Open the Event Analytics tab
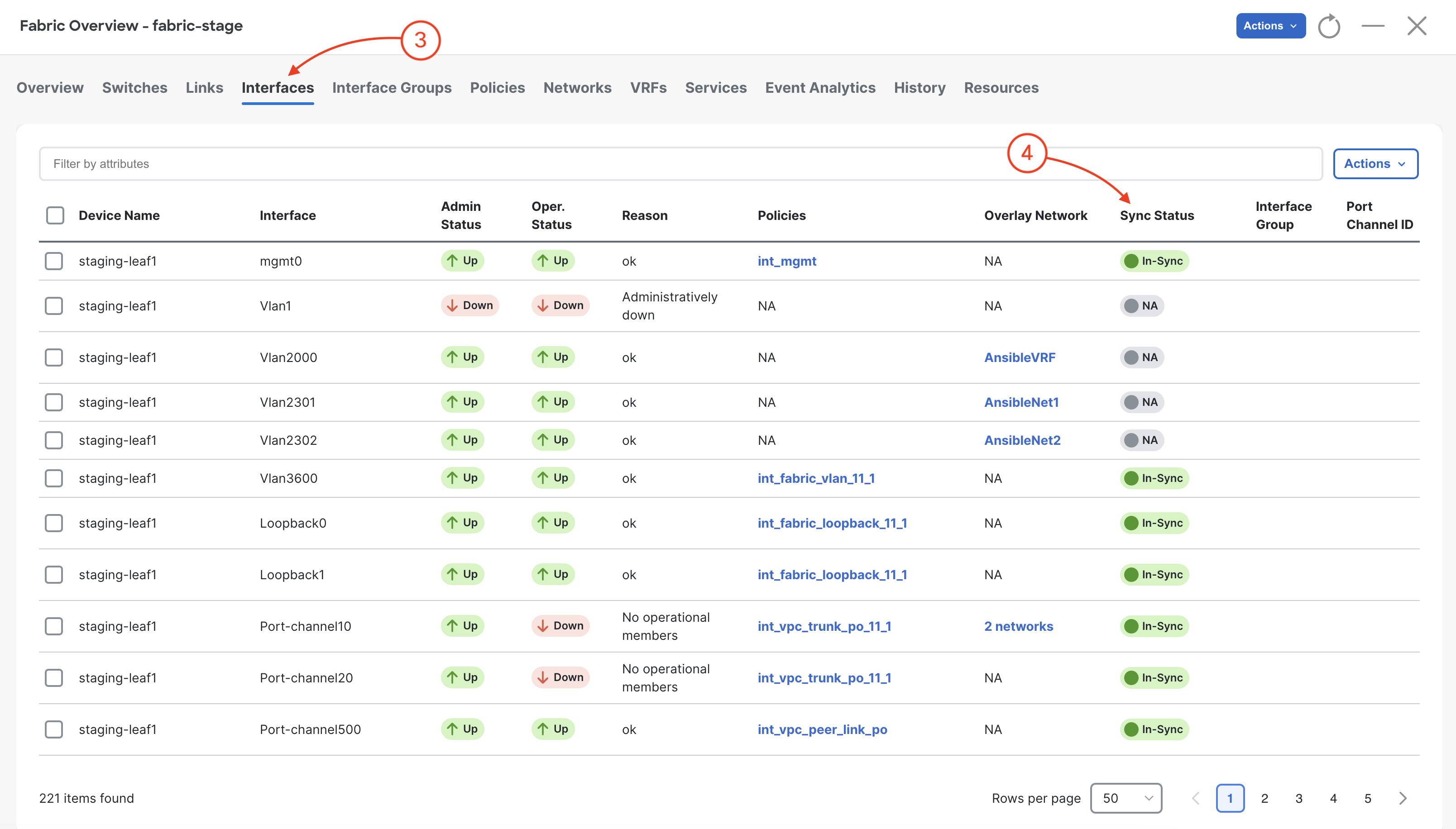1456x829 pixels. tap(820, 88)
